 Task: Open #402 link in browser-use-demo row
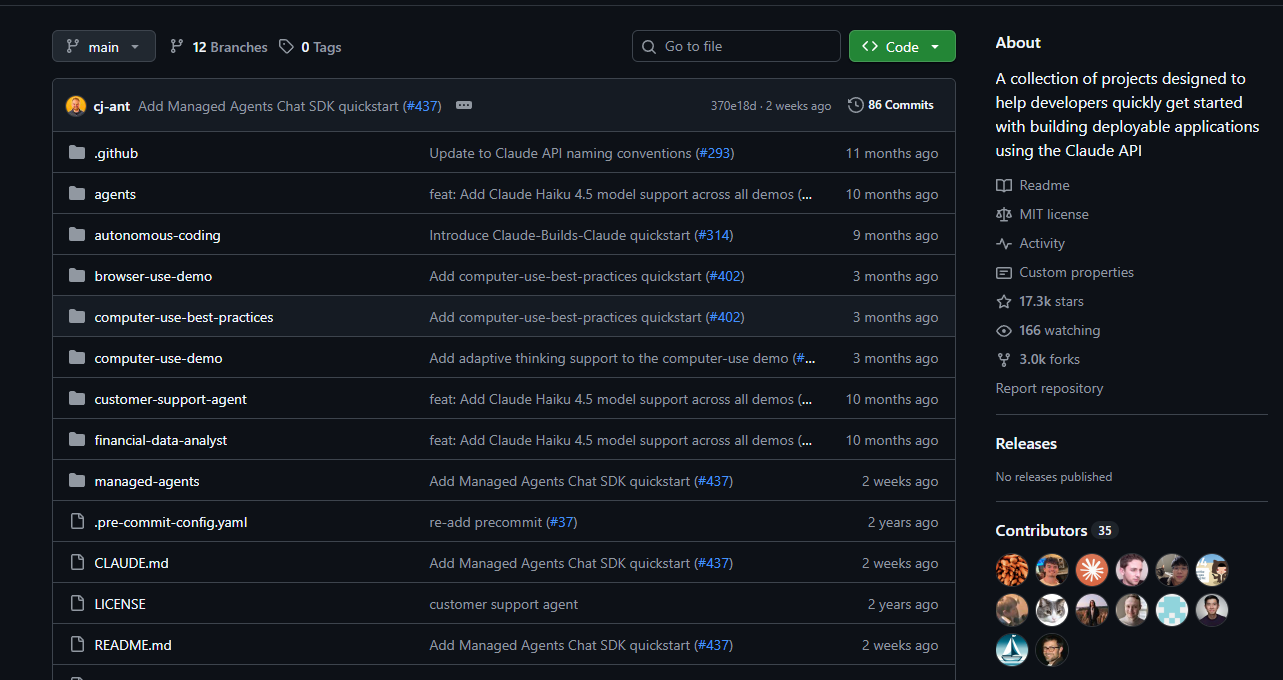click(725, 276)
